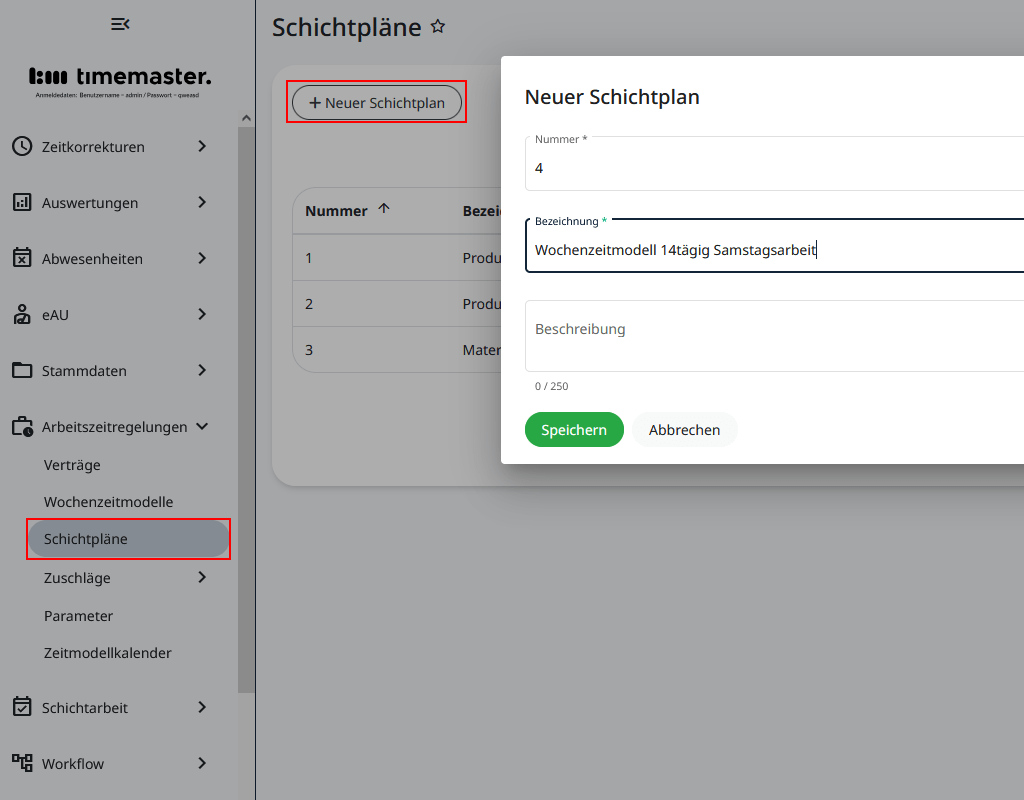Click the Schichtarbeit calendar-check icon

coord(22,707)
